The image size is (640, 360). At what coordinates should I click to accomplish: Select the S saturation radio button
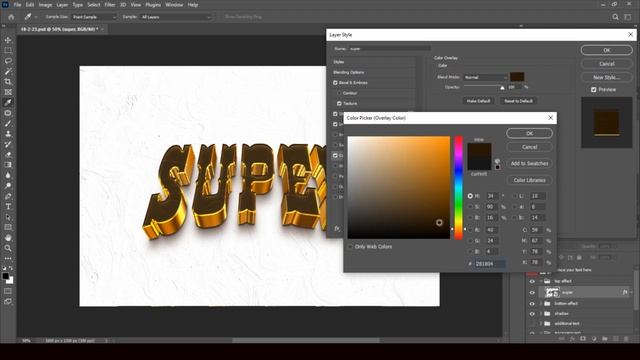[x=470, y=207]
